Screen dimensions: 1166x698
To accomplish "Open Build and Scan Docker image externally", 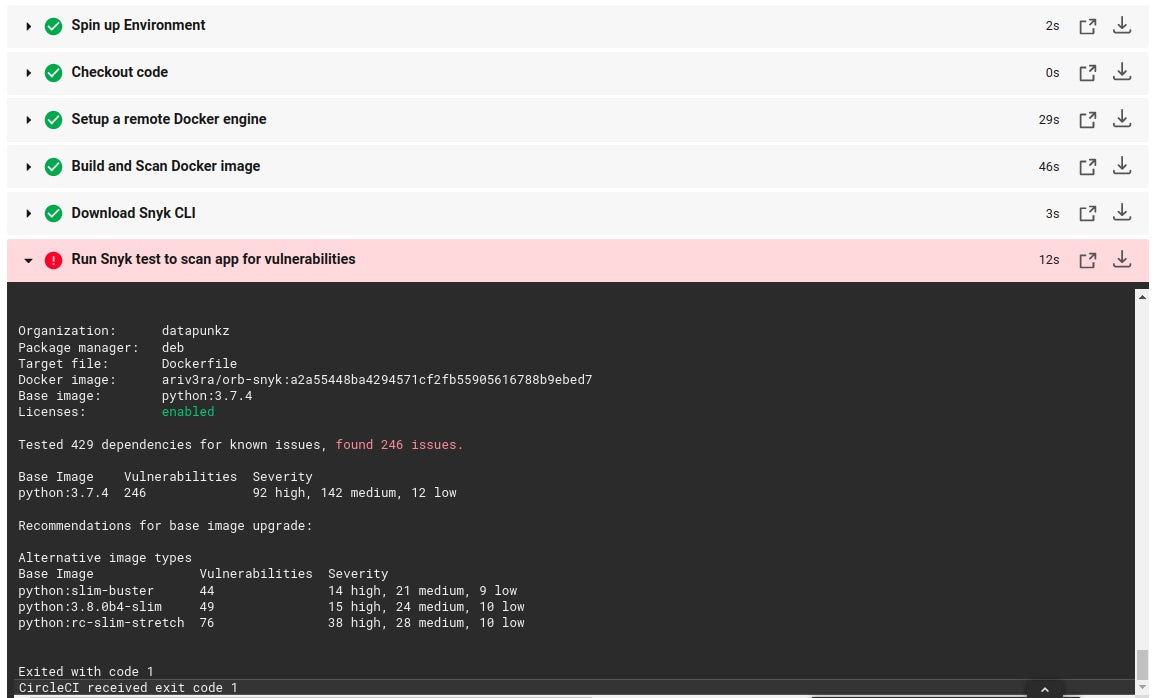I will coord(1088,166).
